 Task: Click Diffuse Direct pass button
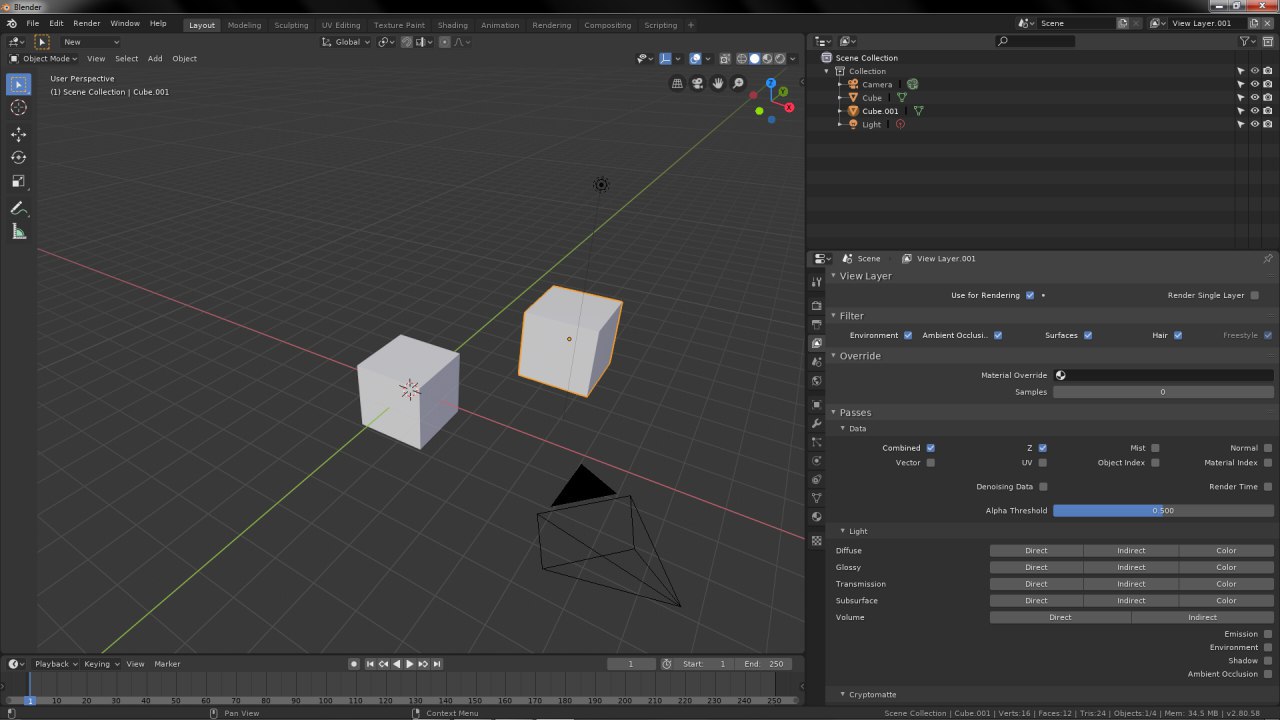[1036, 551]
